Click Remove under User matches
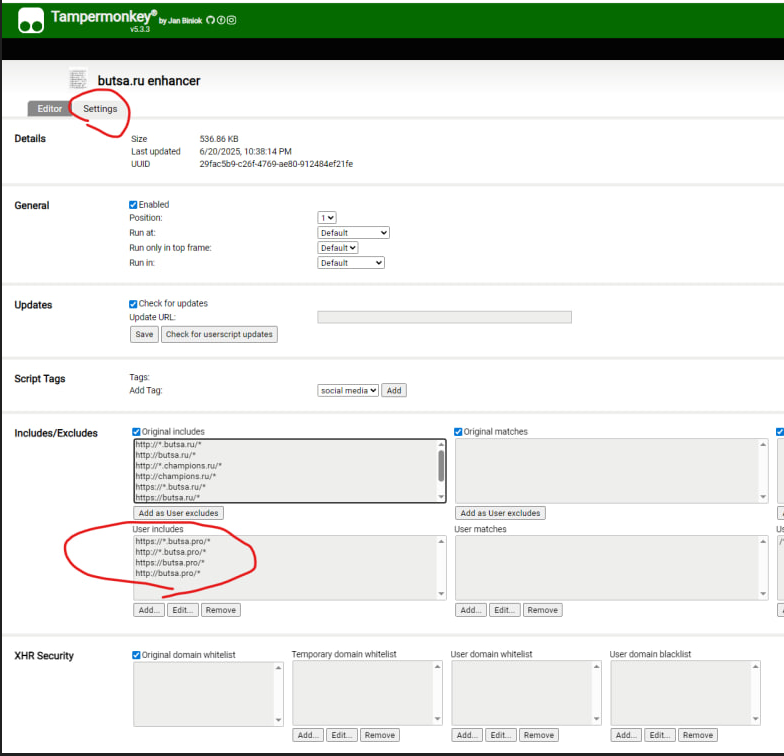Screen dimensions: 784x756 point(543,610)
